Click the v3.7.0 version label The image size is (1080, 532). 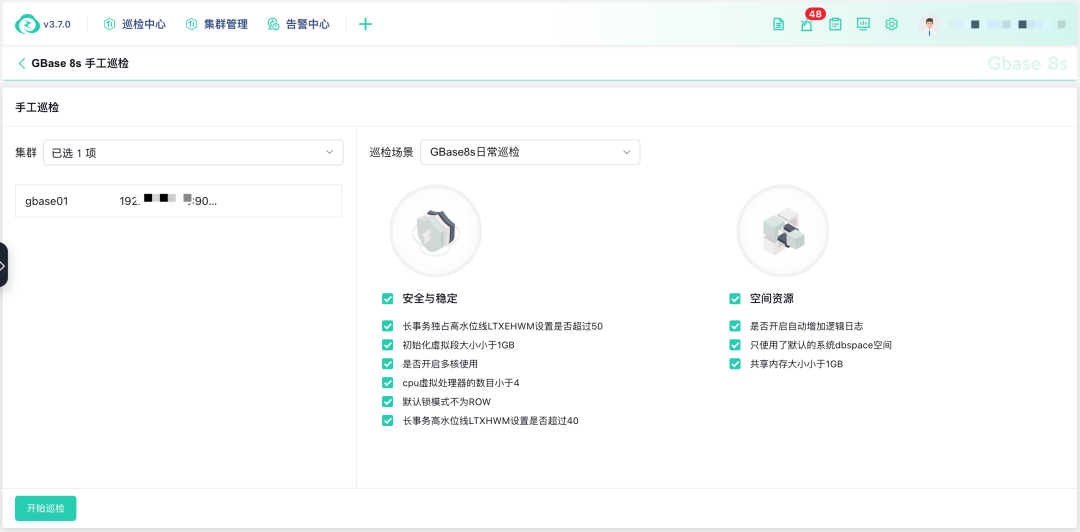point(56,24)
